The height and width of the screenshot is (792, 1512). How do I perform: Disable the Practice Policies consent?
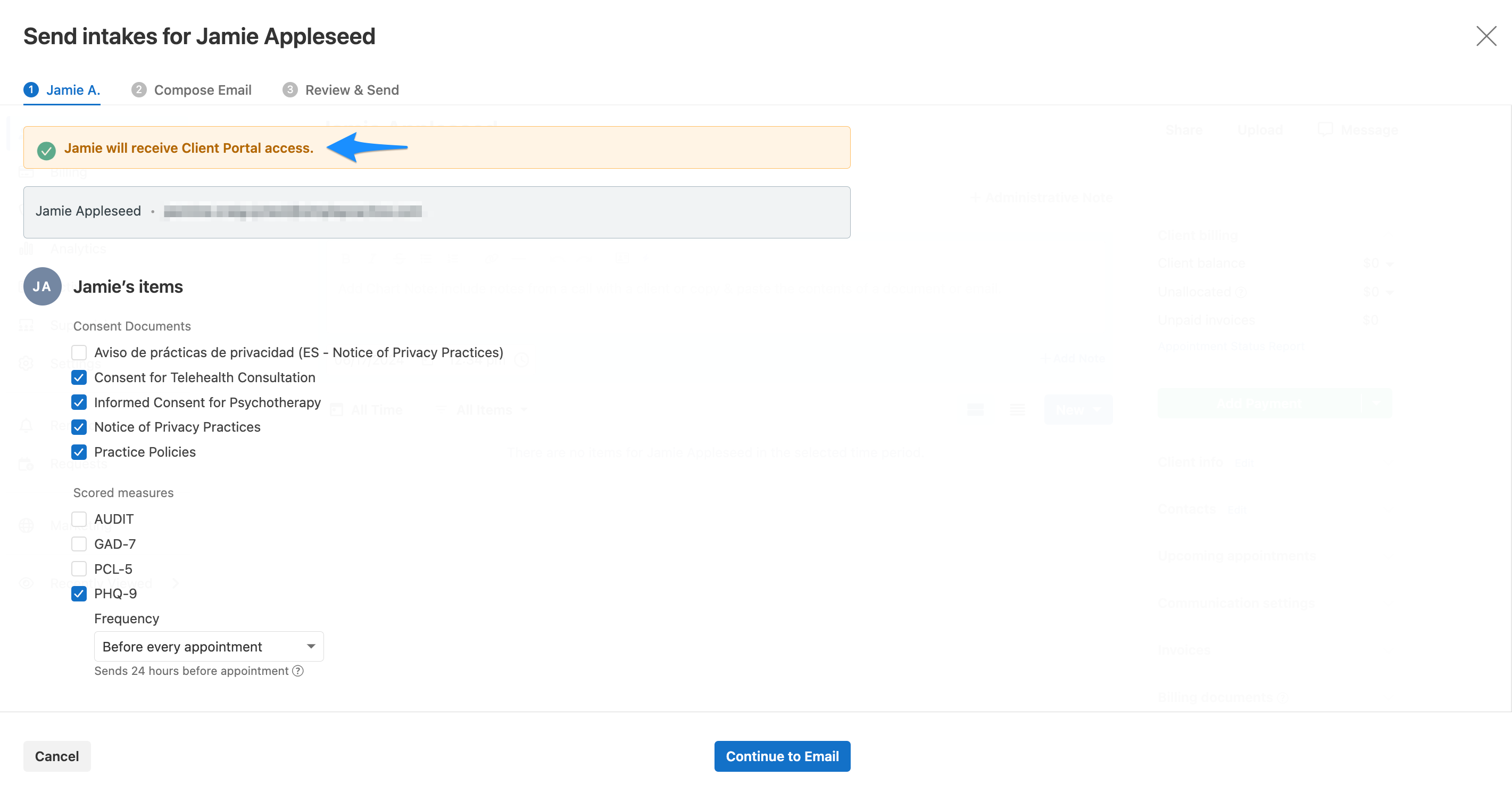[x=79, y=452]
